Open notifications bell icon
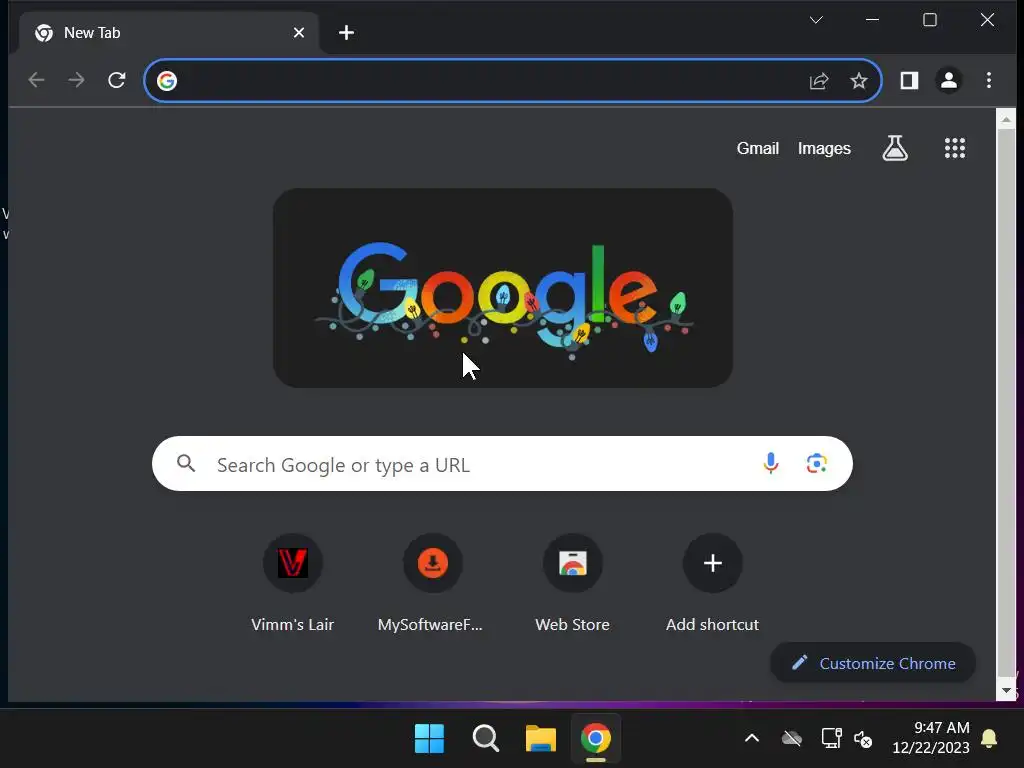The image size is (1024, 768). pyautogui.click(x=989, y=738)
